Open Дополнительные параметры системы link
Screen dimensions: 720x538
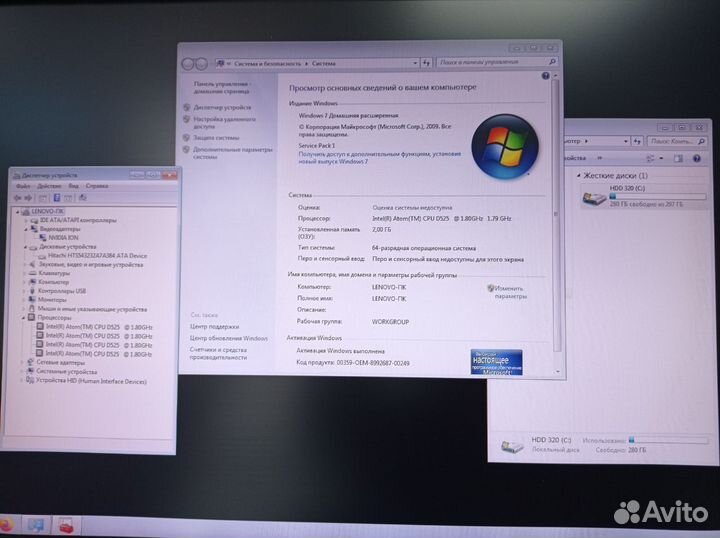pyautogui.click(x=233, y=153)
